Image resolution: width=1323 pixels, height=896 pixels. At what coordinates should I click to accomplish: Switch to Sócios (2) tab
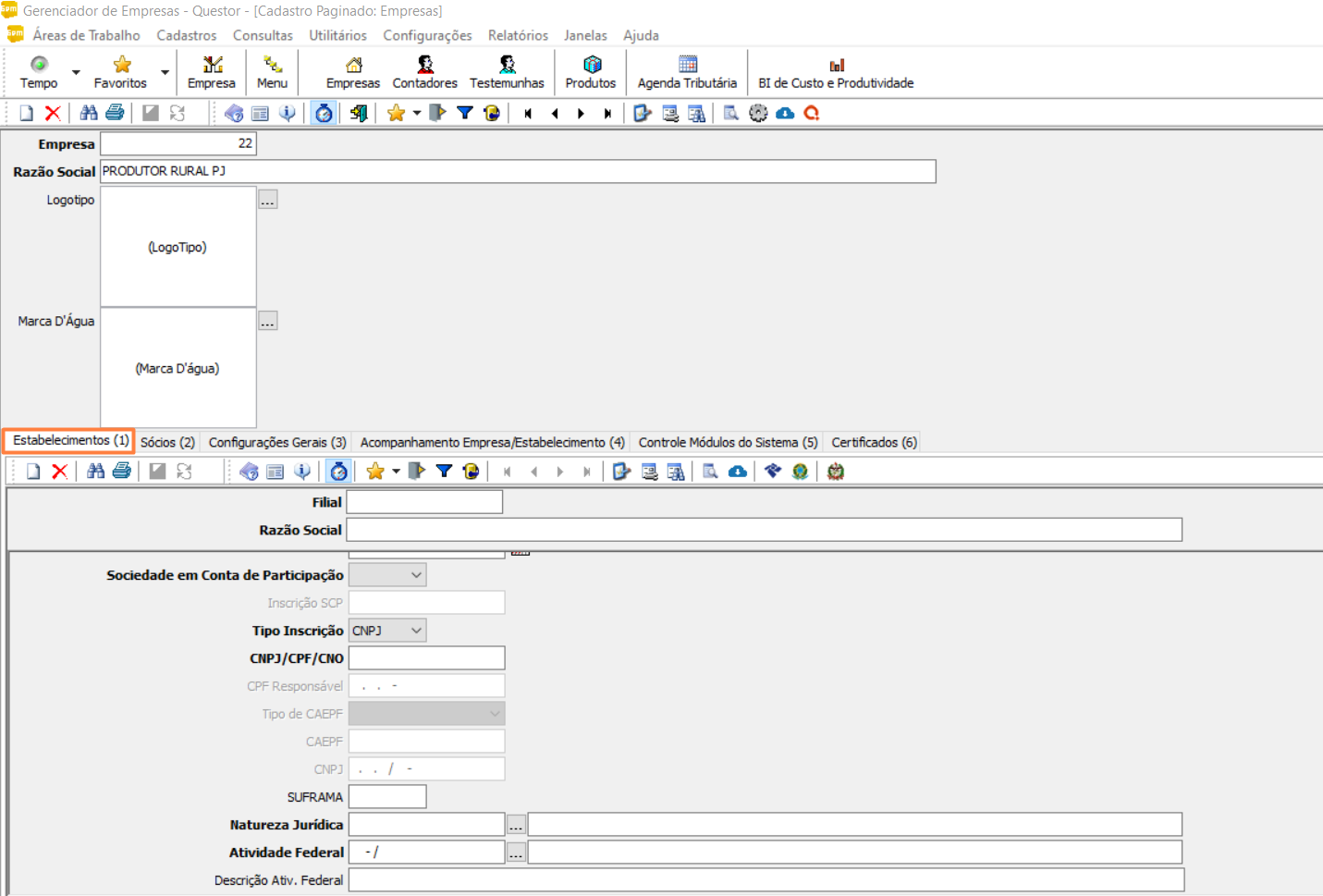click(167, 443)
